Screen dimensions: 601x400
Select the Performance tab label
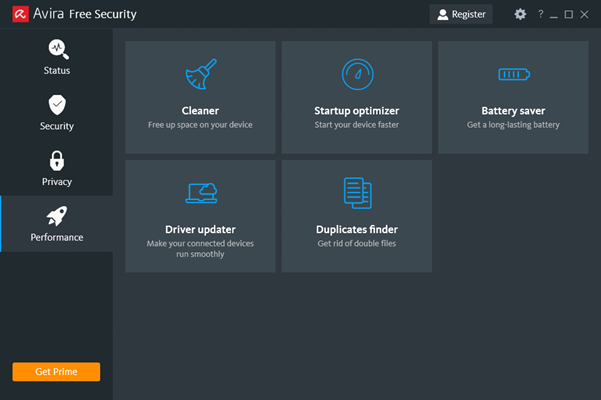click(57, 237)
